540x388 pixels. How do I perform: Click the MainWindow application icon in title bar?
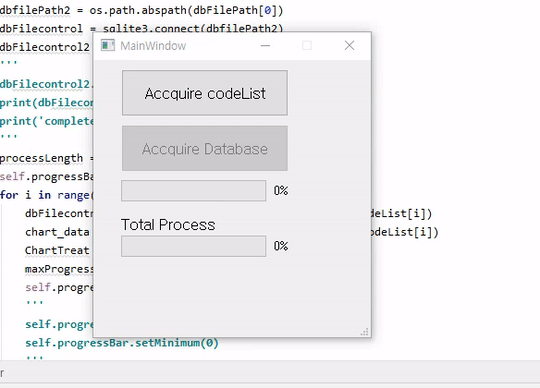[x=107, y=45]
